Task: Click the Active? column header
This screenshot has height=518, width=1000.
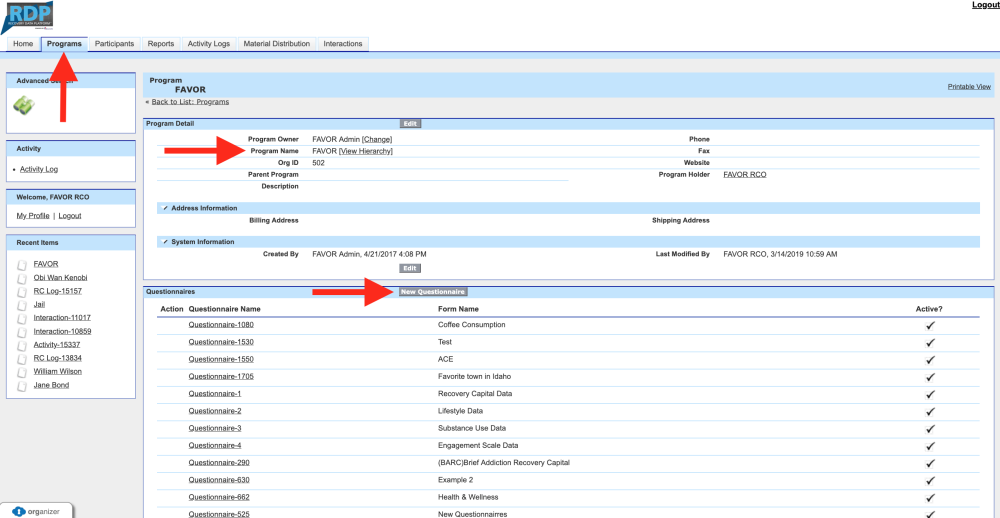Action: pos(929,309)
